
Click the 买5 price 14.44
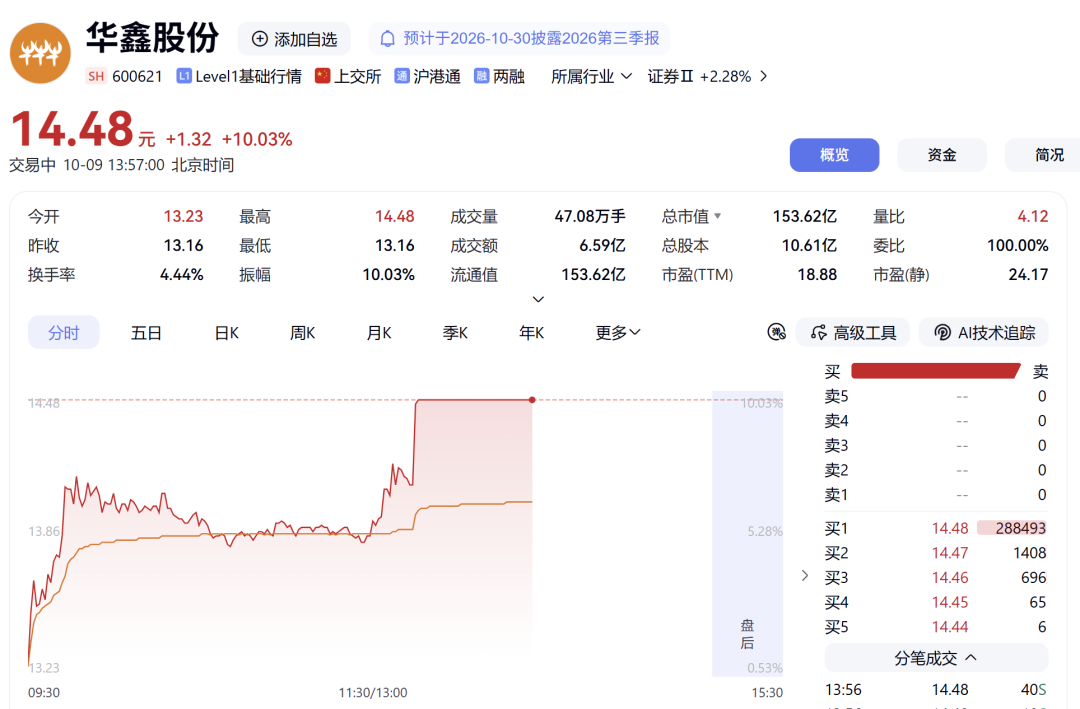coord(950,627)
